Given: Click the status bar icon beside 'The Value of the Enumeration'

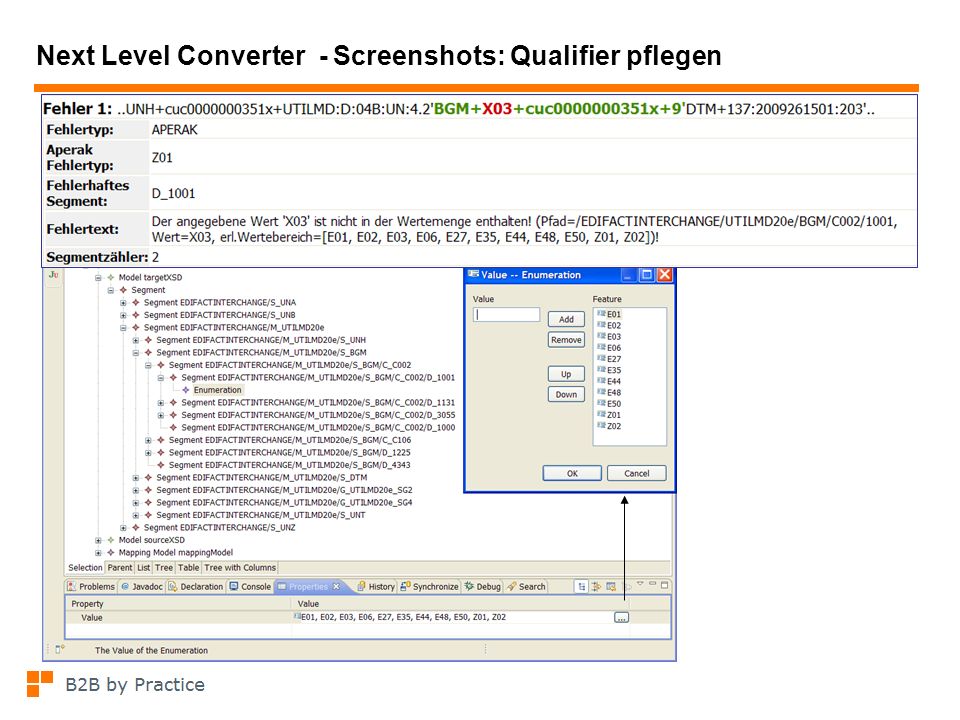Looking at the screenshot, I should (x=59, y=650).
